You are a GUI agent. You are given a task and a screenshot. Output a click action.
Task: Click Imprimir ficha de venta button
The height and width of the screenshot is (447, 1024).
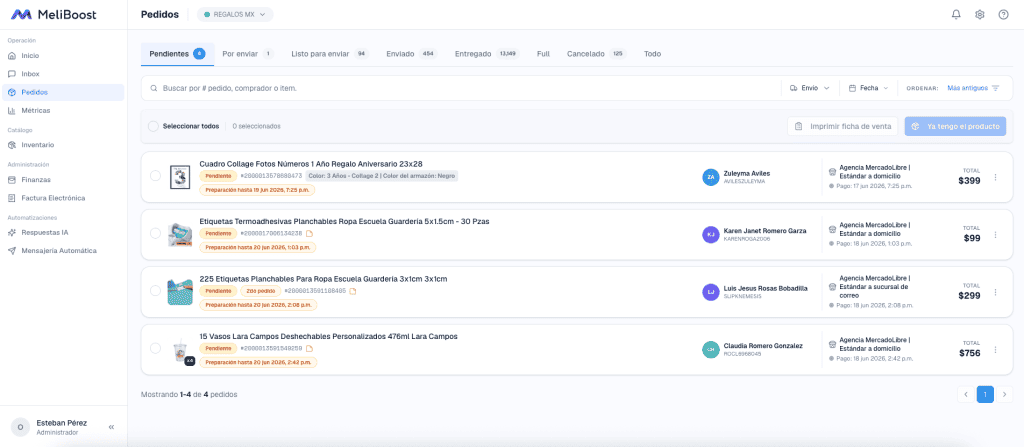(x=842, y=126)
